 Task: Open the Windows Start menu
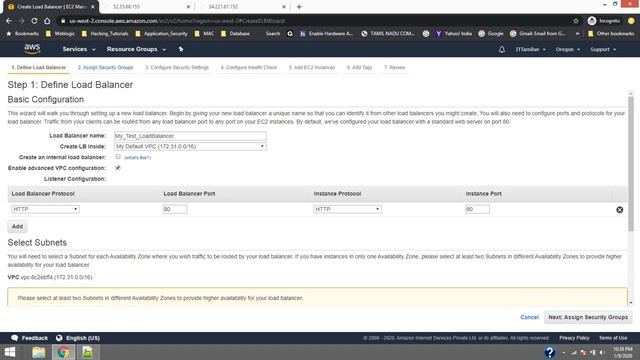(10, 352)
